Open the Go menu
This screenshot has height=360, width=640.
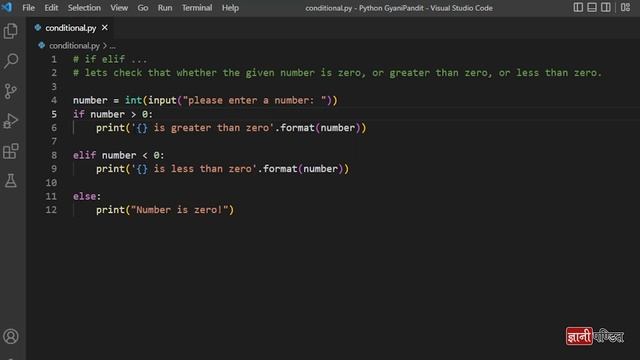[x=142, y=8]
